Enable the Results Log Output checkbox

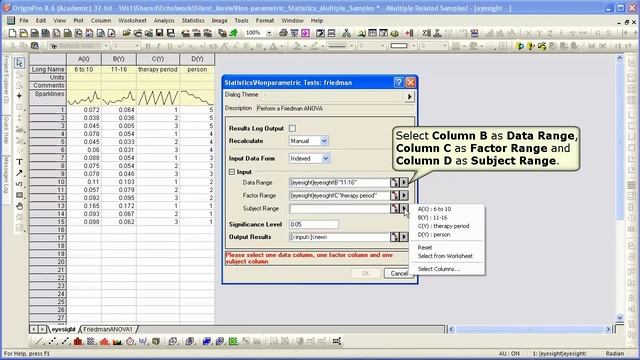[x=292, y=128]
